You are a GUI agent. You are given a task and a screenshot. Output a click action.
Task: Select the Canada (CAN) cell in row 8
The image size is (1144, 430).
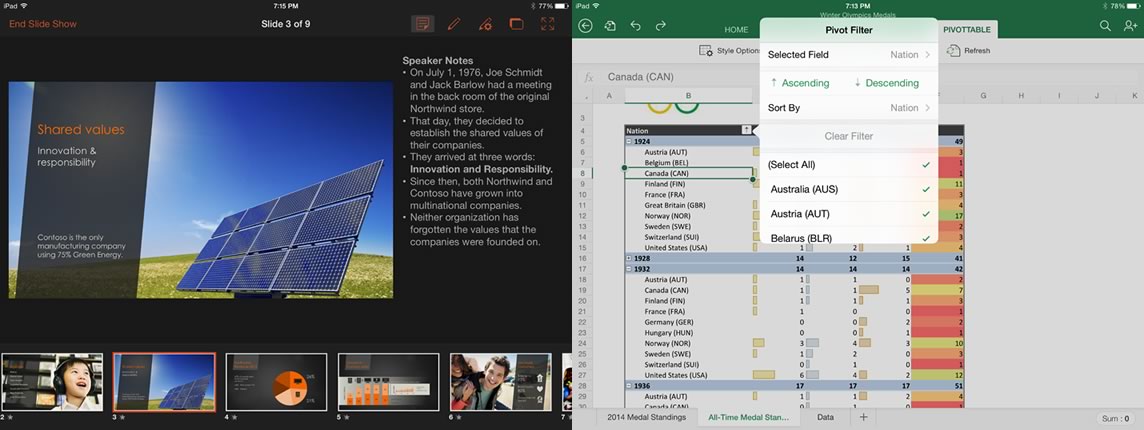[688, 174]
